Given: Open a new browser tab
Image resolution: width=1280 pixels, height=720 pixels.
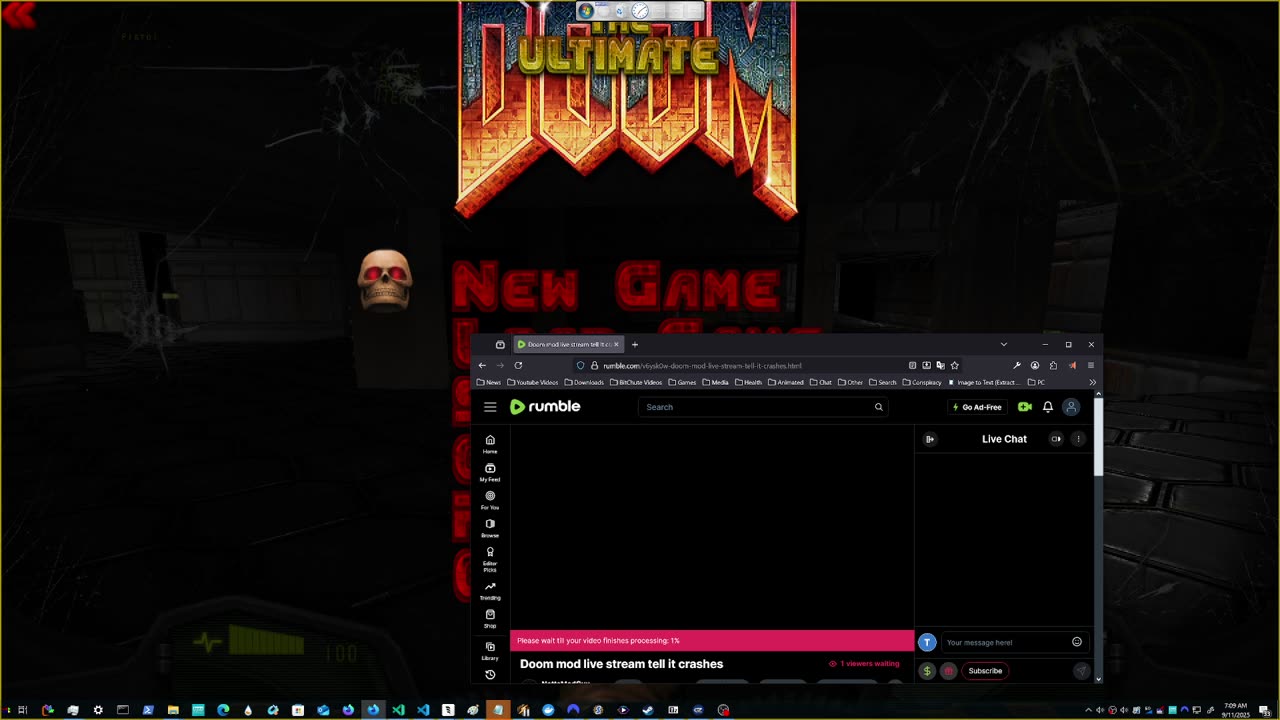Looking at the screenshot, I should pyautogui.click(x=634, y=345).
